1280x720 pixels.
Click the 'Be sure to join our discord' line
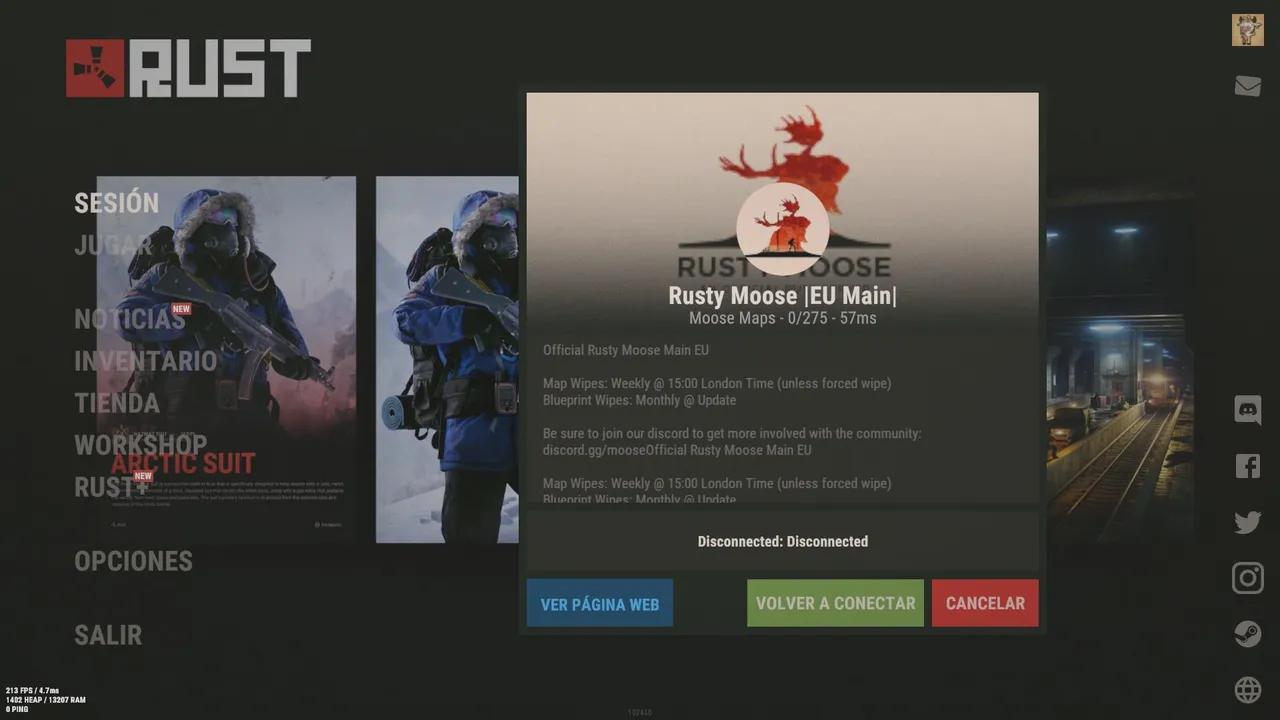coord(732,434)
